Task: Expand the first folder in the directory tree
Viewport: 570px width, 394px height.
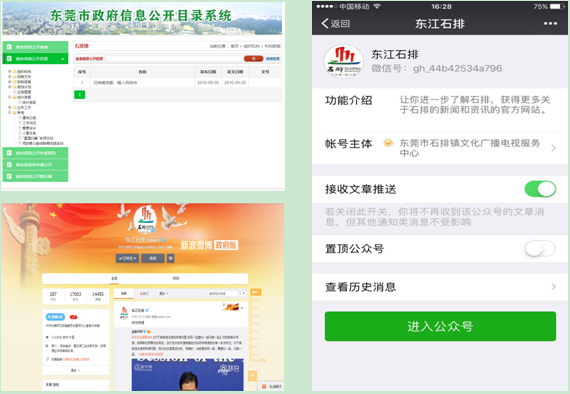Action: click(x=10, y=72)
